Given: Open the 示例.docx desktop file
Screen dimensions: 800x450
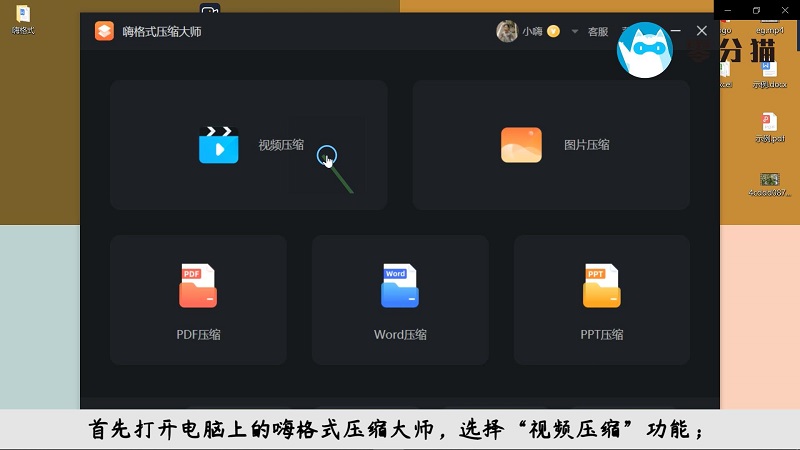Looking at the screenshot, I should coord(769,72).
